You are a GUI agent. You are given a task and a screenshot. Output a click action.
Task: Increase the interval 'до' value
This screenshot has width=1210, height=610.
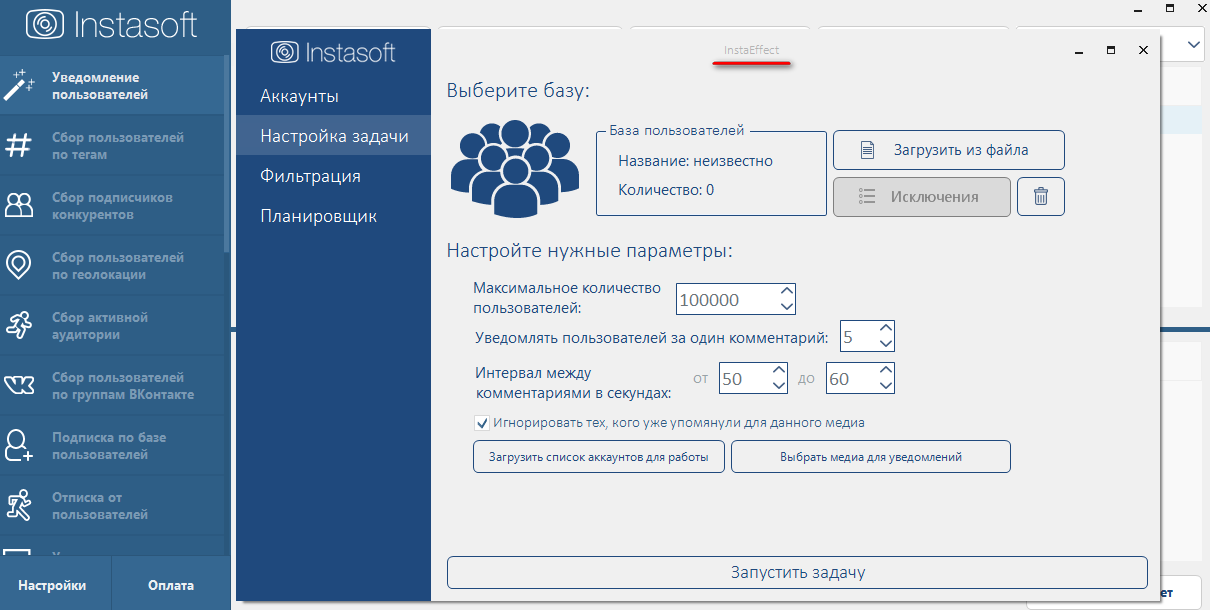tap(885, 371)
